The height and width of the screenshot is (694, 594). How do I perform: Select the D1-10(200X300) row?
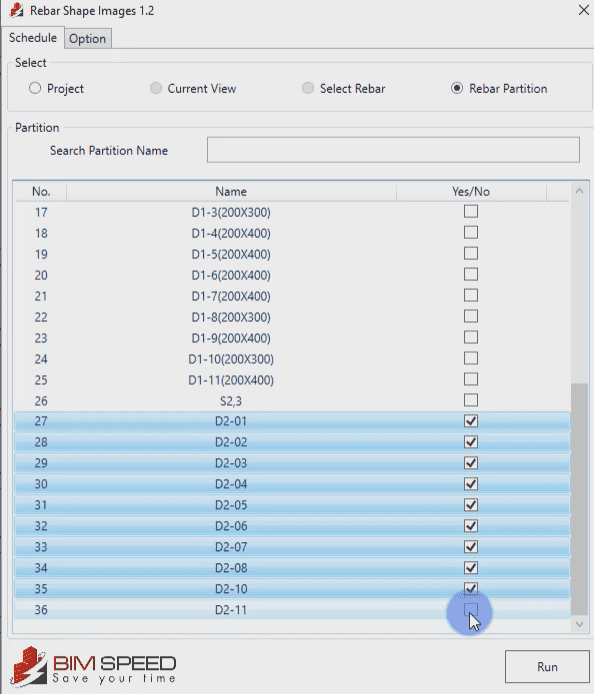[x=292, y=359]
